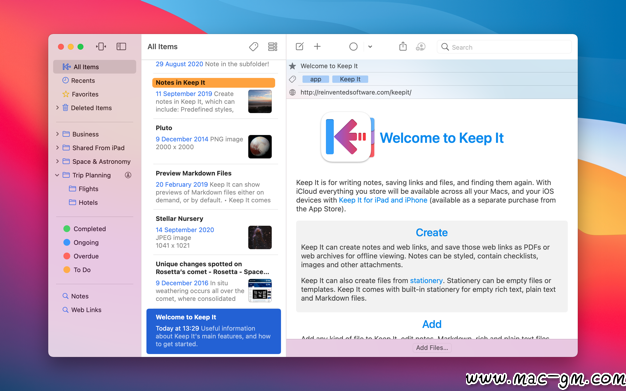Click the Keep It app logo image
This screenshot has width=626, height=391.
347,137
